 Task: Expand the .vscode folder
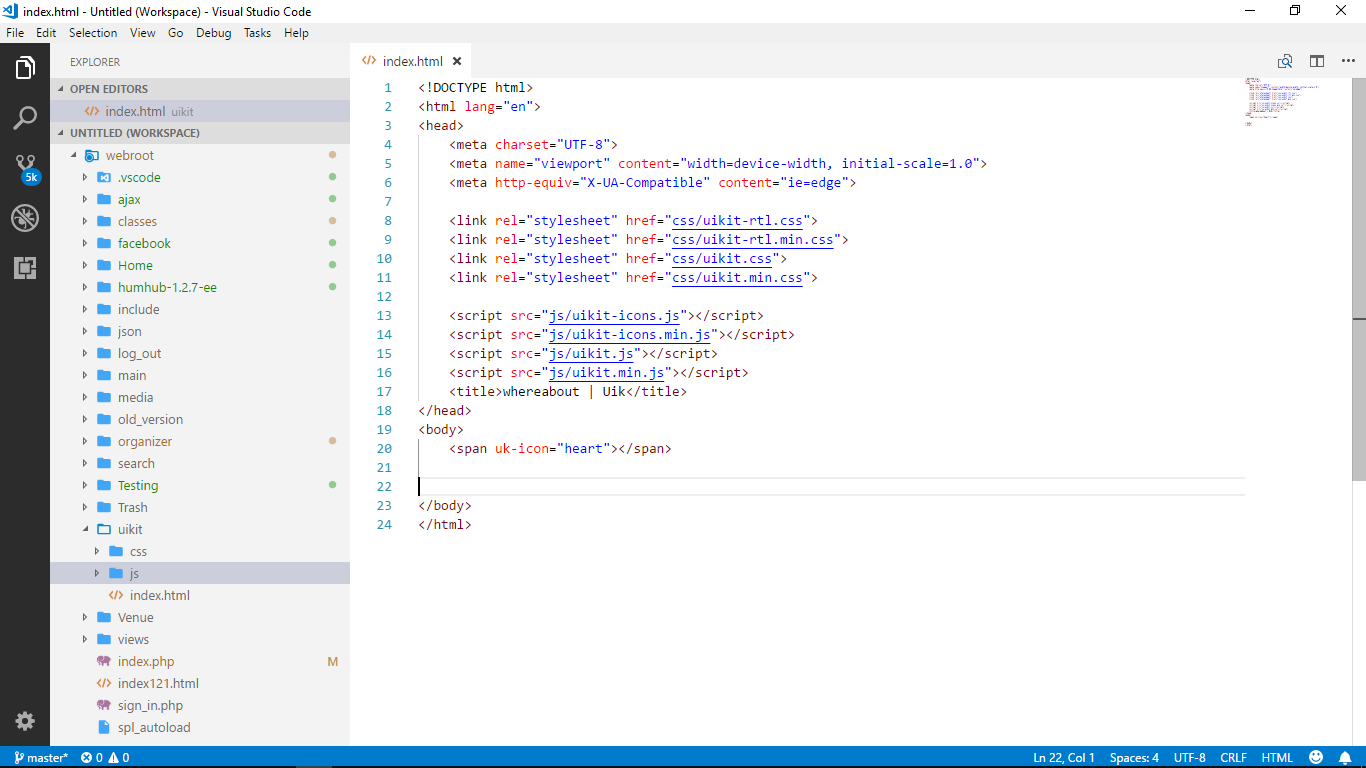point(85,177)
